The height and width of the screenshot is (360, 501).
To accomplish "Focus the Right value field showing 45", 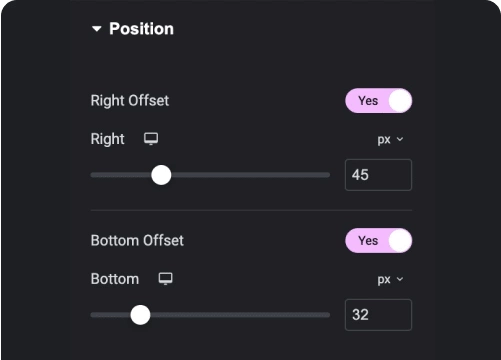I will [378, 175].
